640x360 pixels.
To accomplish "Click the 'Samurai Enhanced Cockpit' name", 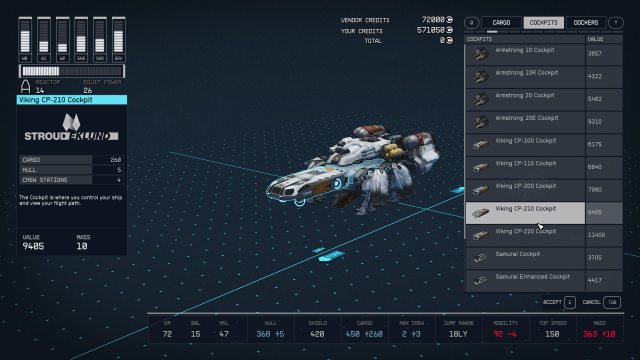I will 533,277.
